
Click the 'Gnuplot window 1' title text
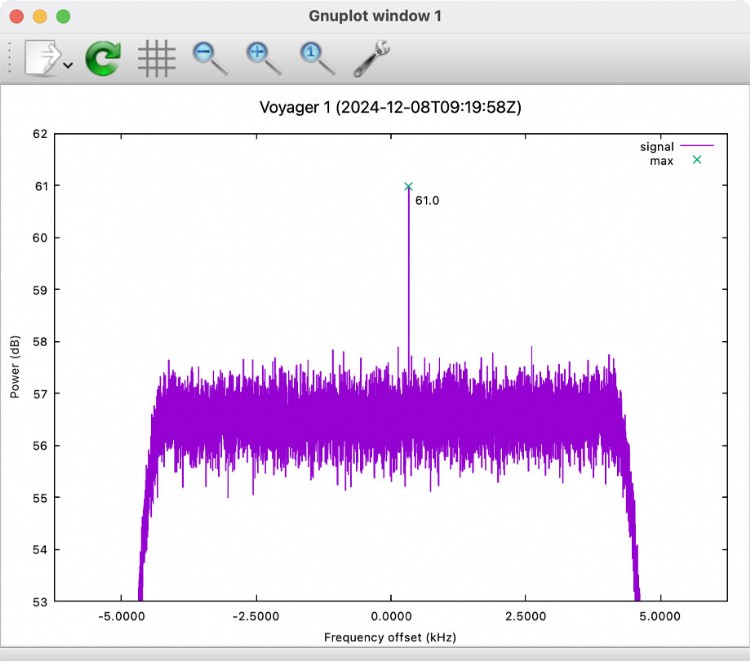coord(375,16)
